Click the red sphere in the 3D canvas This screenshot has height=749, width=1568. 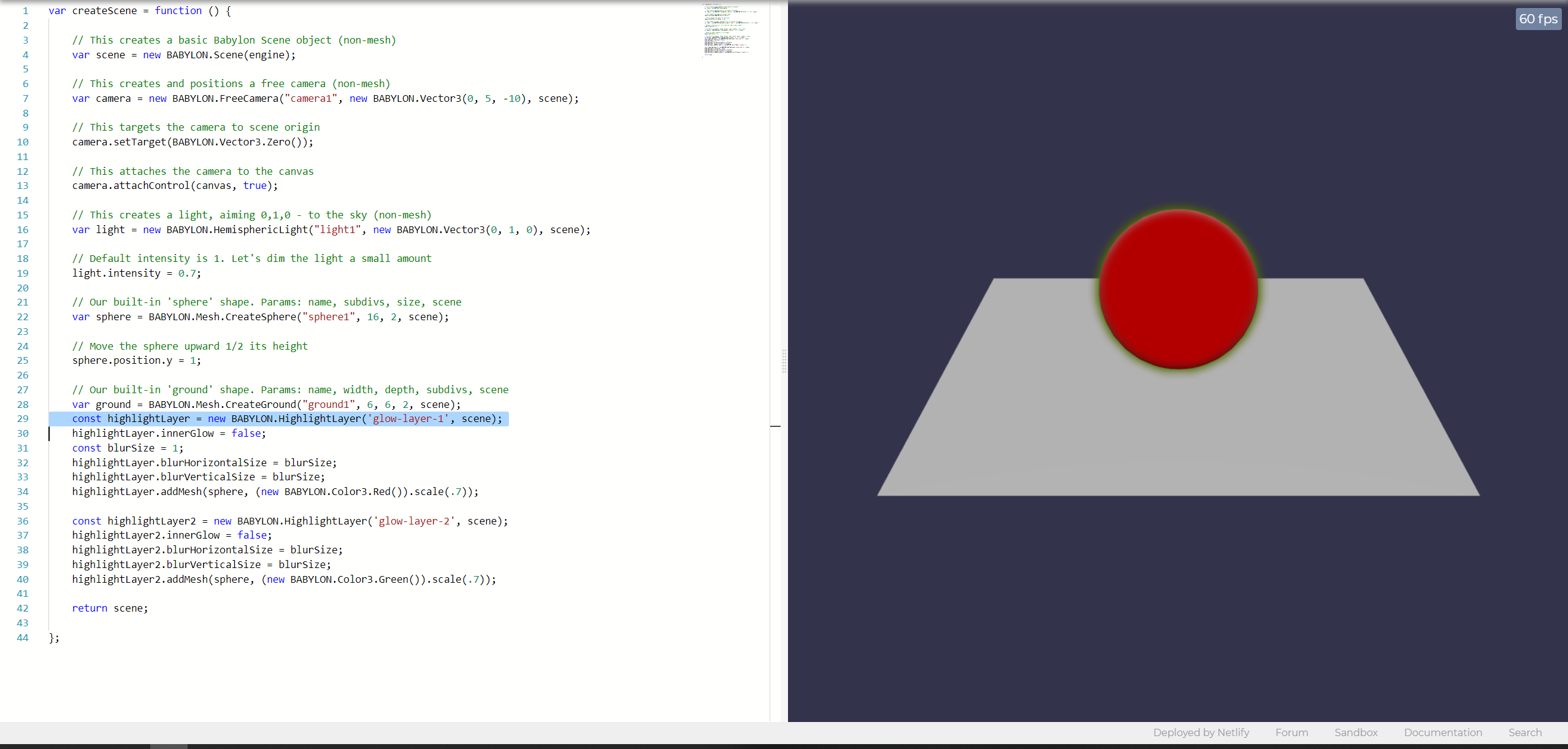(1178, 290)
